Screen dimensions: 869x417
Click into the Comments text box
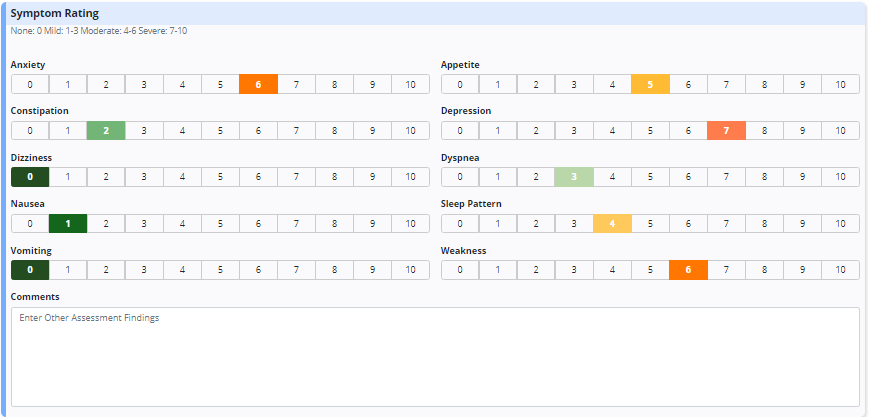[x=434, y=356]
